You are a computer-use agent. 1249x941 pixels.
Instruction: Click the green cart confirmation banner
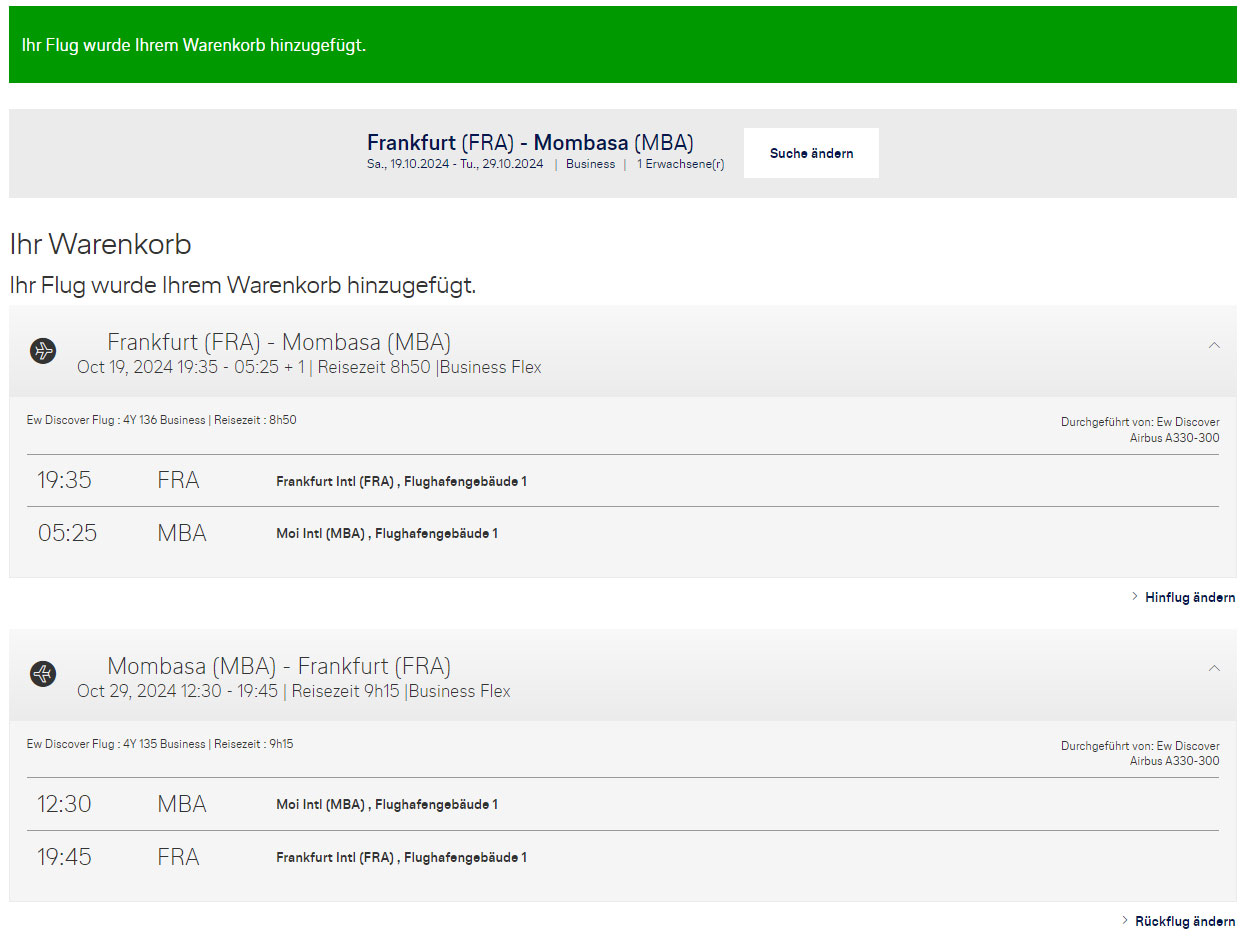pos(622,45)
